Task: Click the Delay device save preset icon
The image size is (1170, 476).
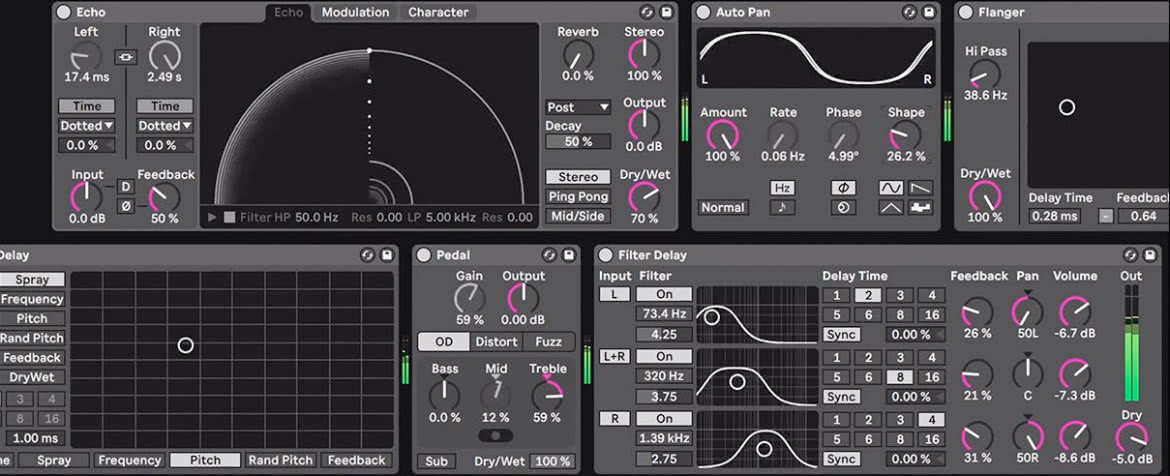Action: point(387,255)
